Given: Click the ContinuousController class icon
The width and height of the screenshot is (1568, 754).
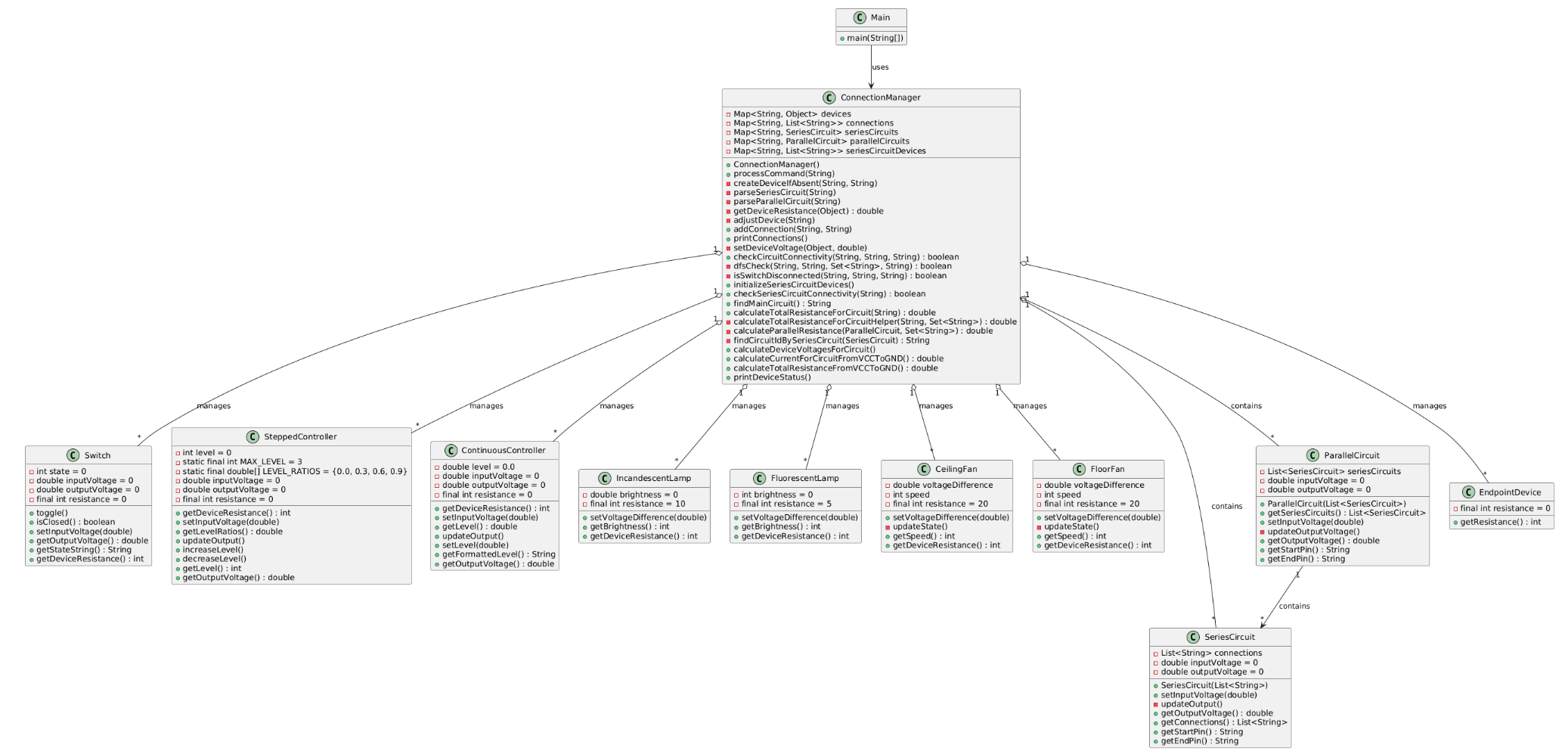Looking at the screenshot, I should 450,451.
